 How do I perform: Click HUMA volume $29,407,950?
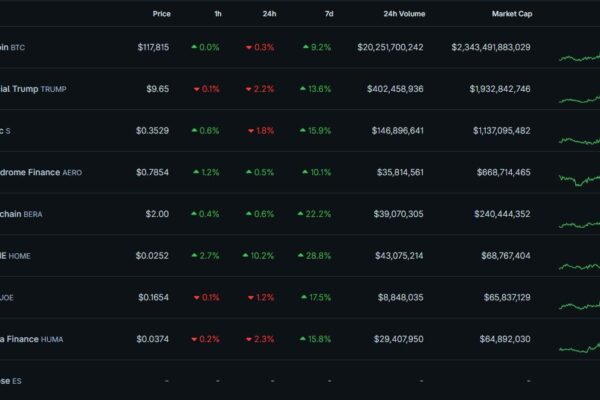click(x=399, y=340)
